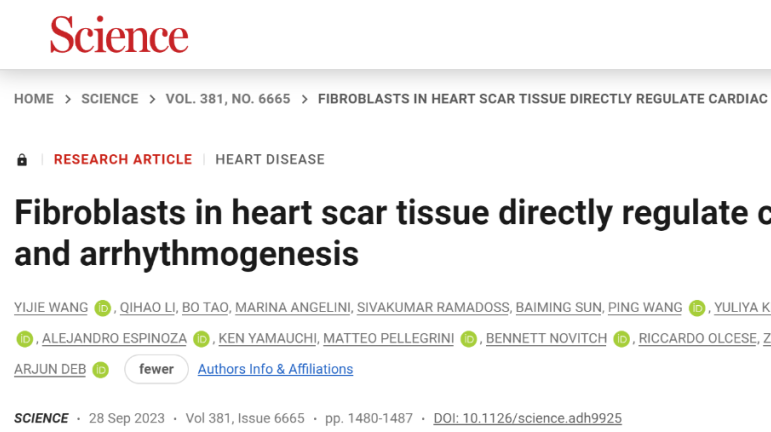Click author name Riccardo Olcese
The image size is (771, 432).
pyautogui.click(x=699, y=339)
